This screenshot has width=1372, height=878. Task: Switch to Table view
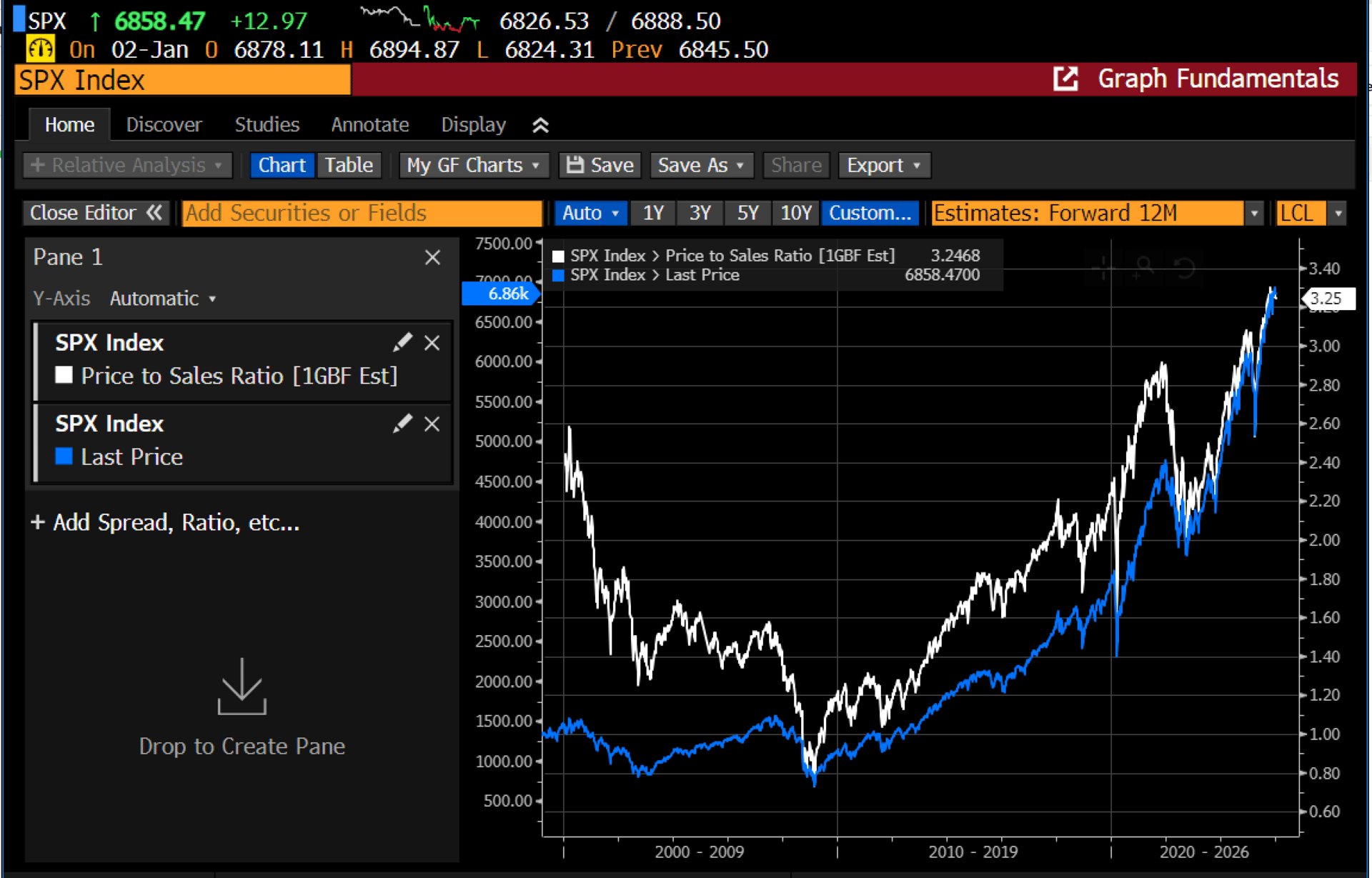point(349,165)
